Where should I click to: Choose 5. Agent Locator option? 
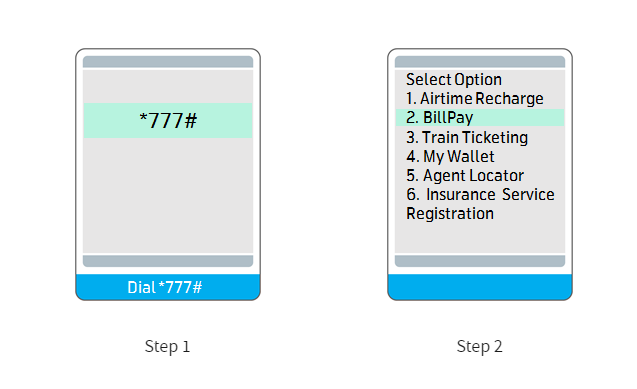[465, 176]
